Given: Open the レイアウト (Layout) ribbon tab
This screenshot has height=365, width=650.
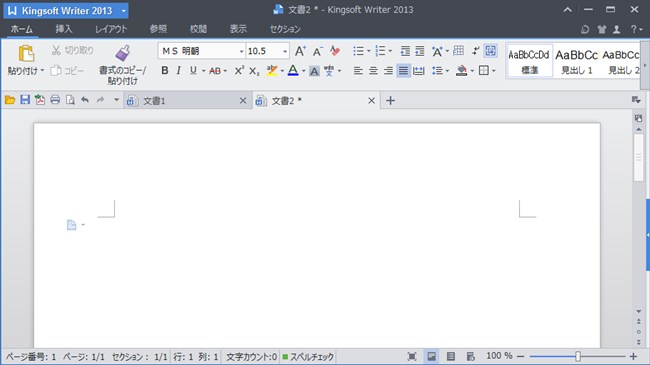Looking at the screenshot, I should point(111,29).
